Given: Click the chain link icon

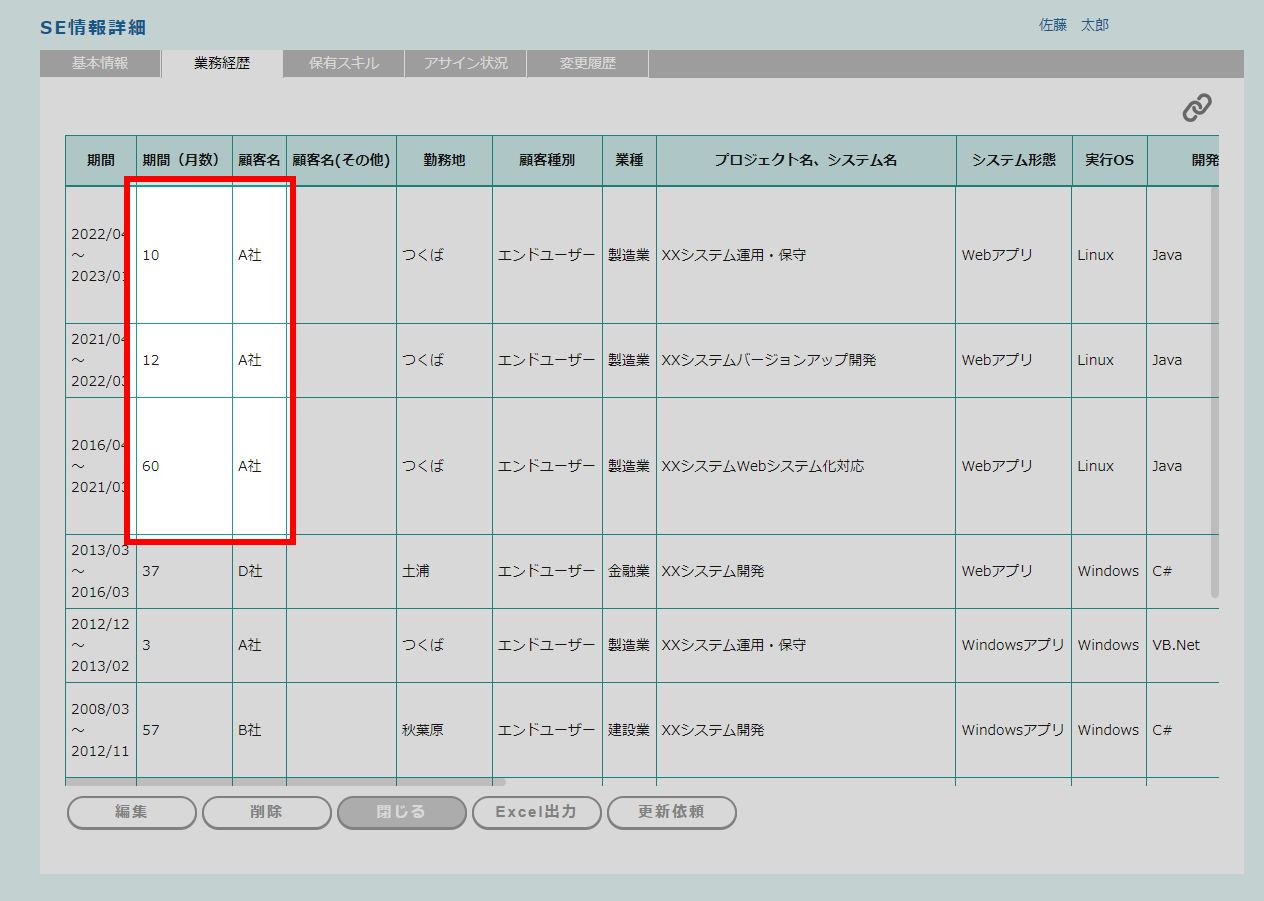Looking at the screenshot, I should 1196,108.
